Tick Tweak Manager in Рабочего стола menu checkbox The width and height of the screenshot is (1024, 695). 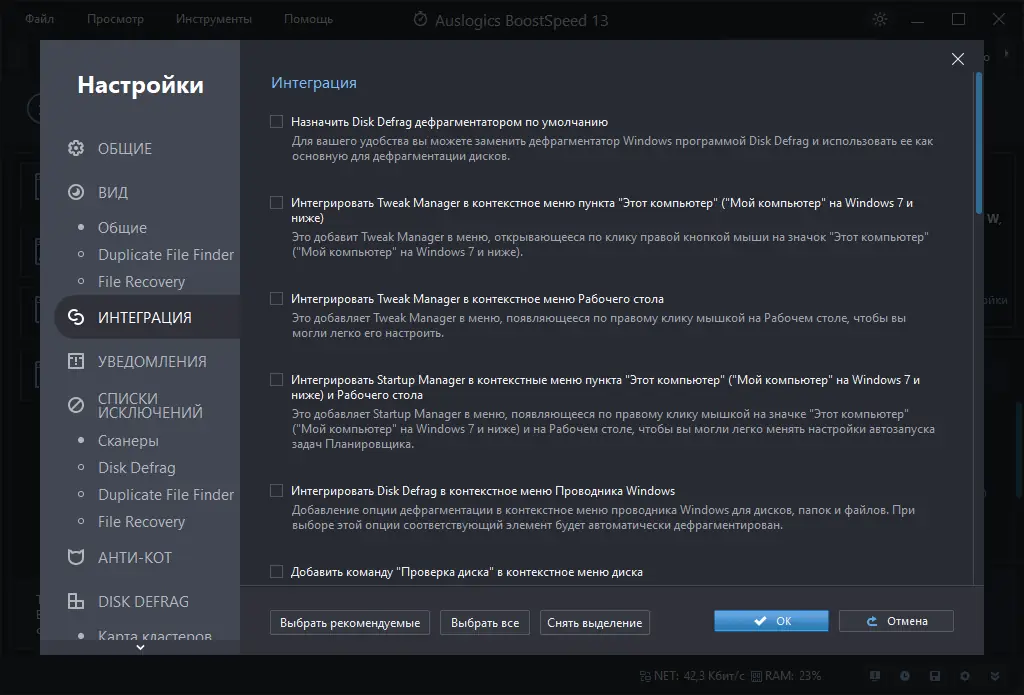pos(277,299)
